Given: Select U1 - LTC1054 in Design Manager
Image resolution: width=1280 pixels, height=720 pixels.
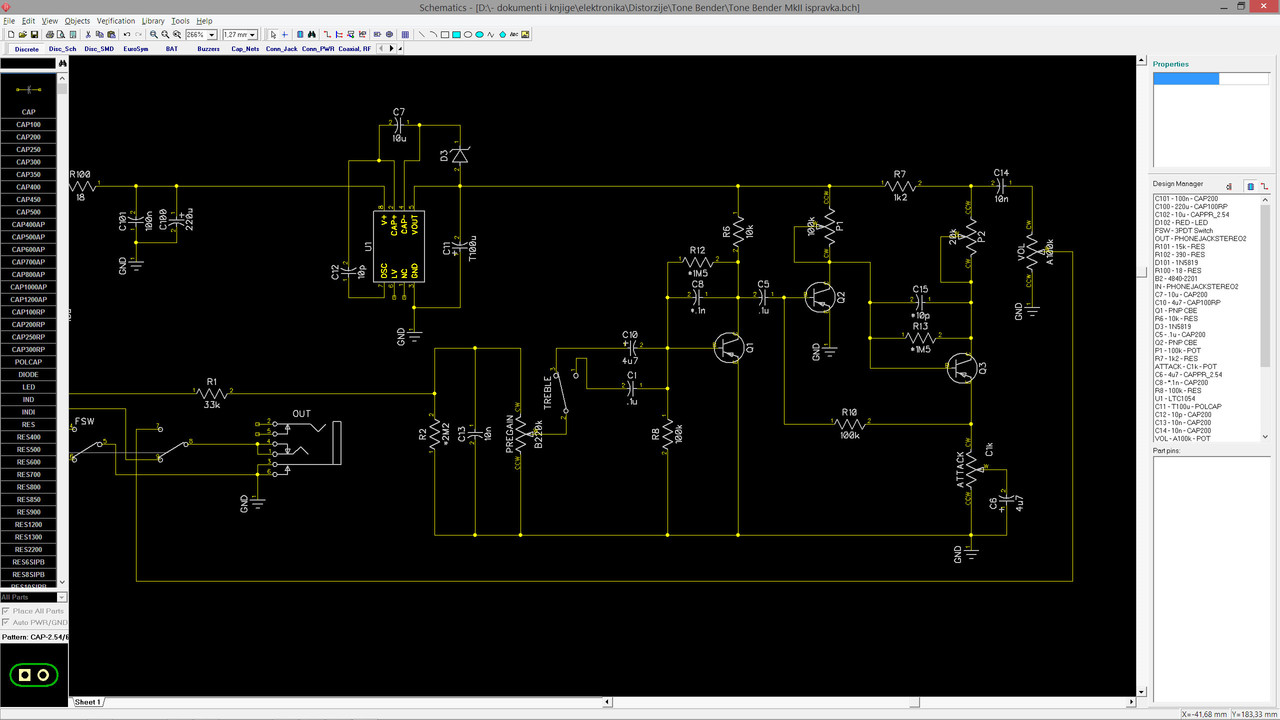Looking at the screenshot, I should [1178, 398].
